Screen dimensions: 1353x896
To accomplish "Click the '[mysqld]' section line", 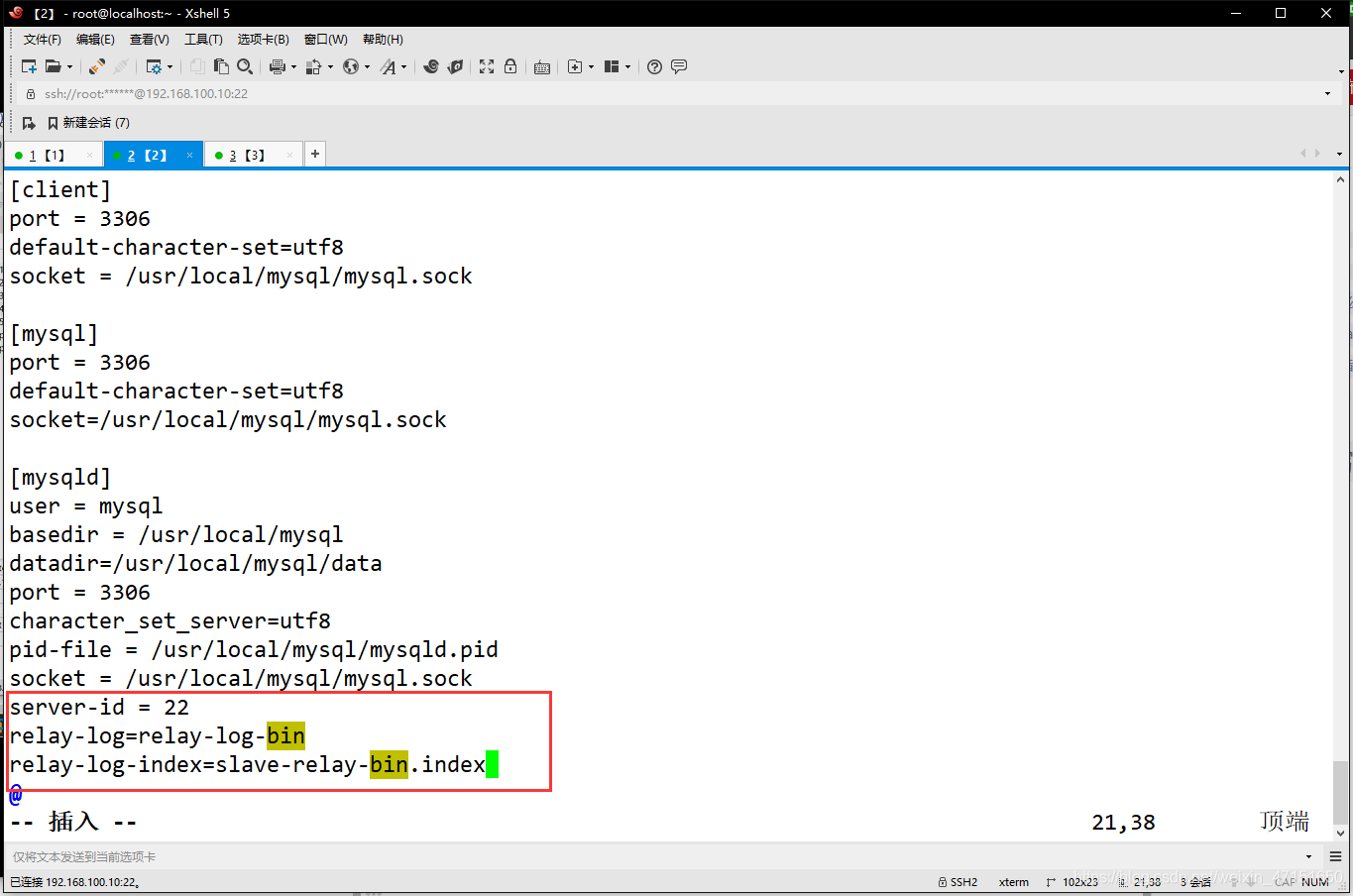I will [x=60, y=477].
